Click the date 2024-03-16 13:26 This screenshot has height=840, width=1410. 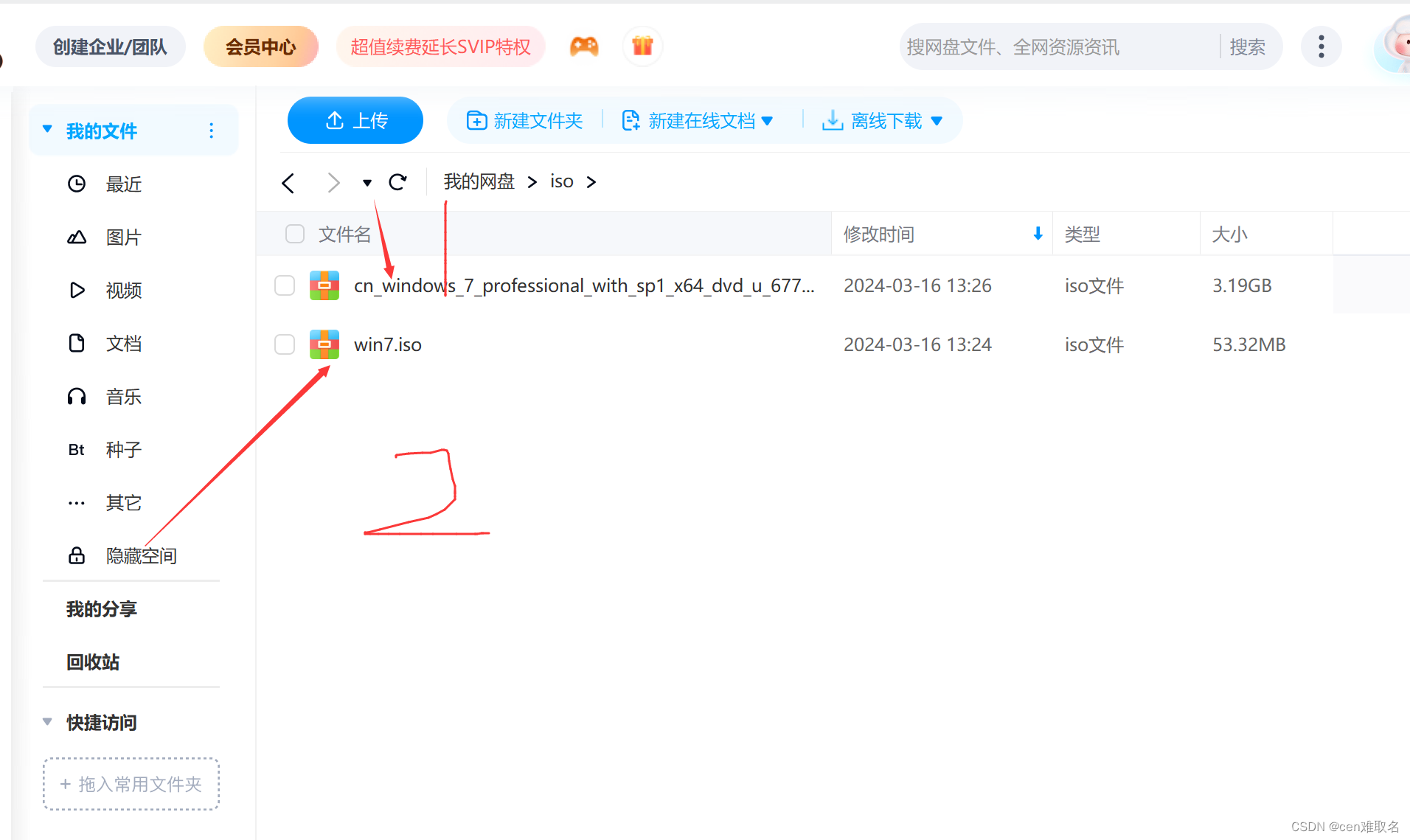pyautogui.click(x=917, y=285)
